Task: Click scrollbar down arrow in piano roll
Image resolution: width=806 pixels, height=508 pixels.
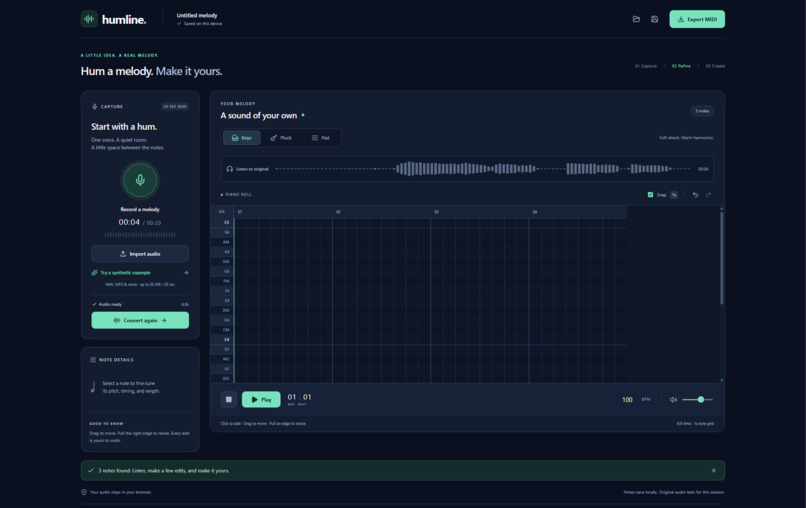Action: pos(722,380)
